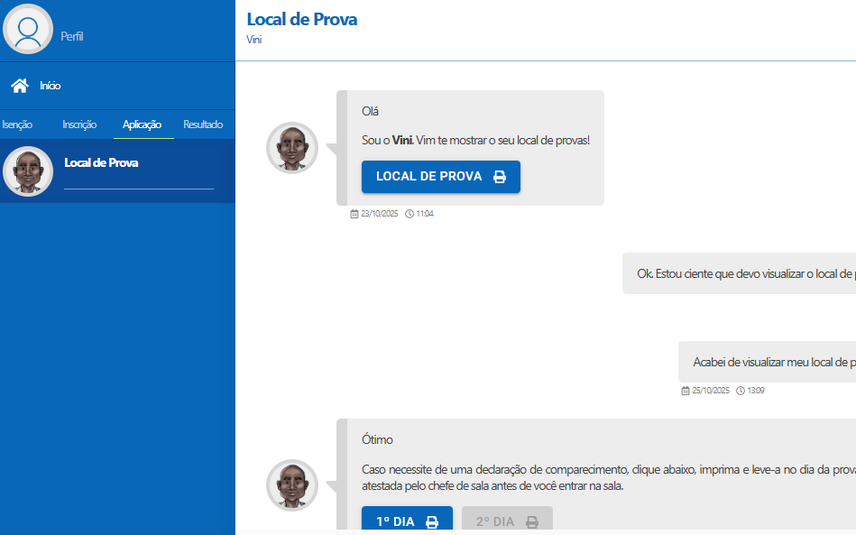Click the clock icon next to 11:04
856x535 pixels.
click(x=409, y=214)
